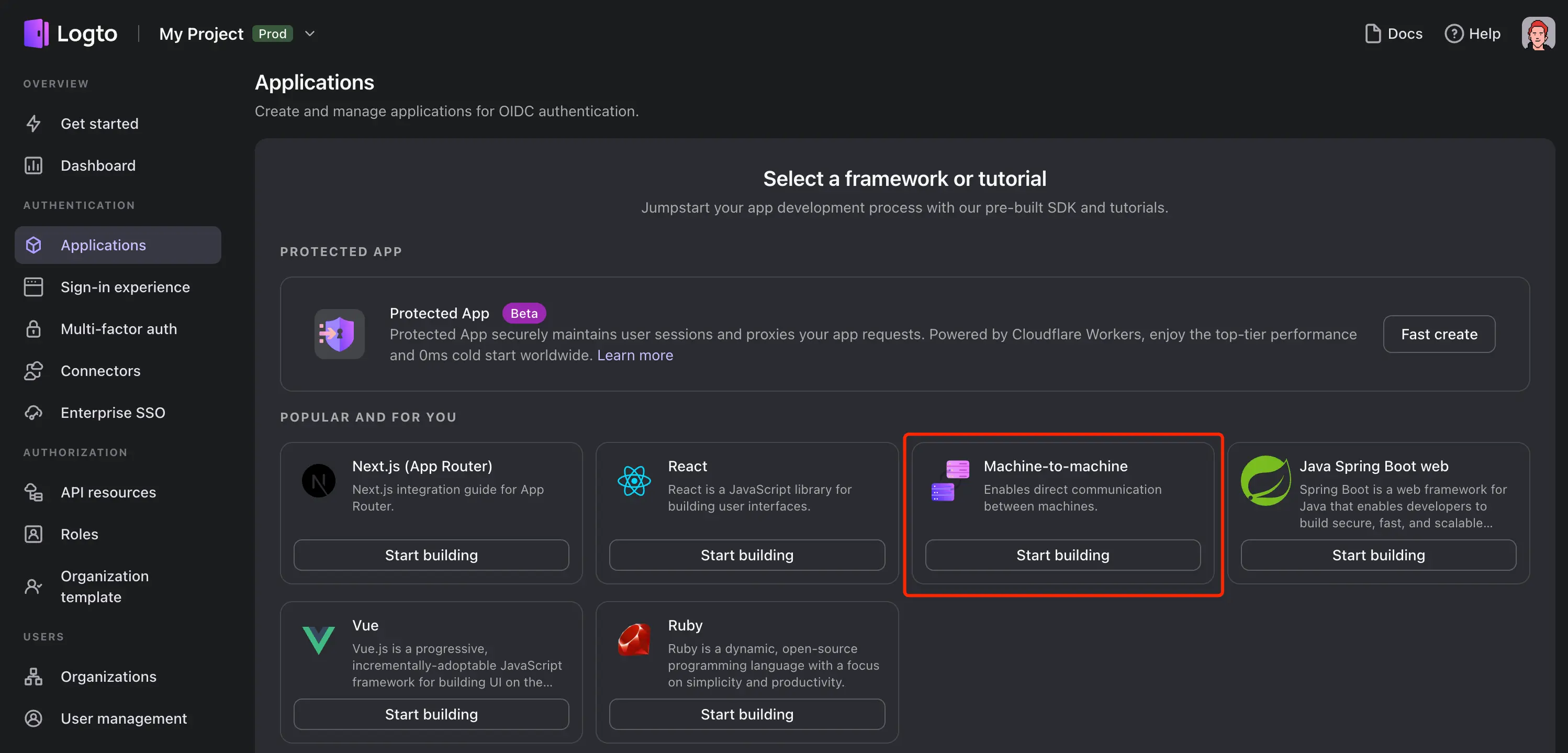Select the Enterprise SSO icon
This screenshot has height=753, width=1568.
(34, 412)
